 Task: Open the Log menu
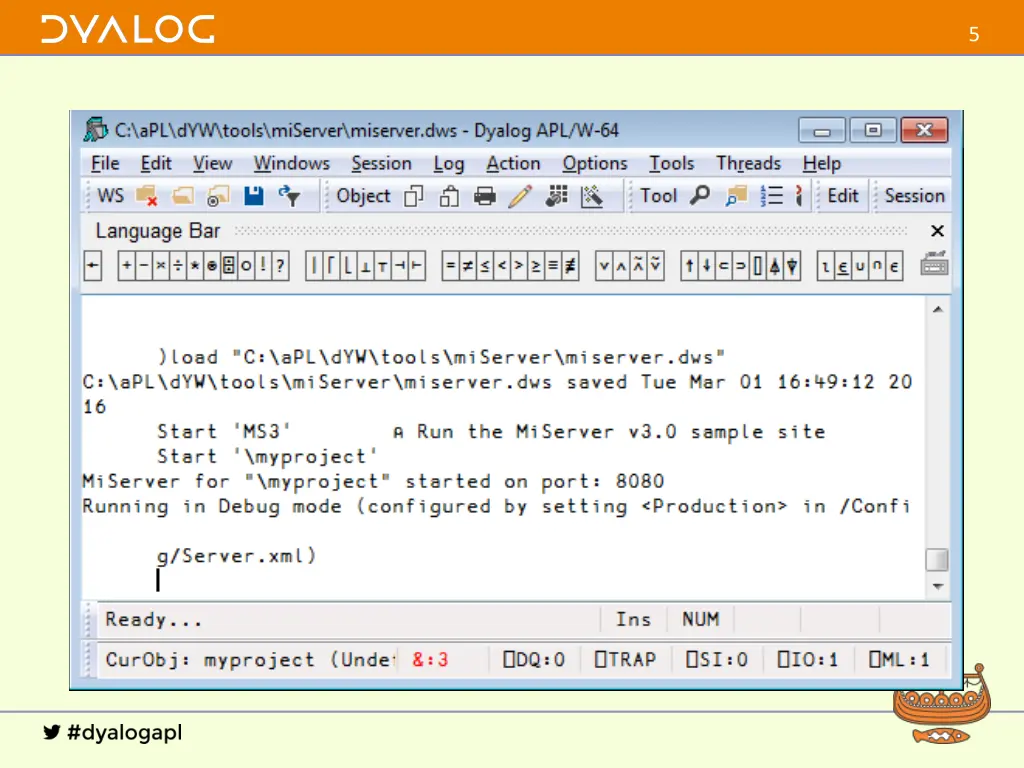point(449,163)
